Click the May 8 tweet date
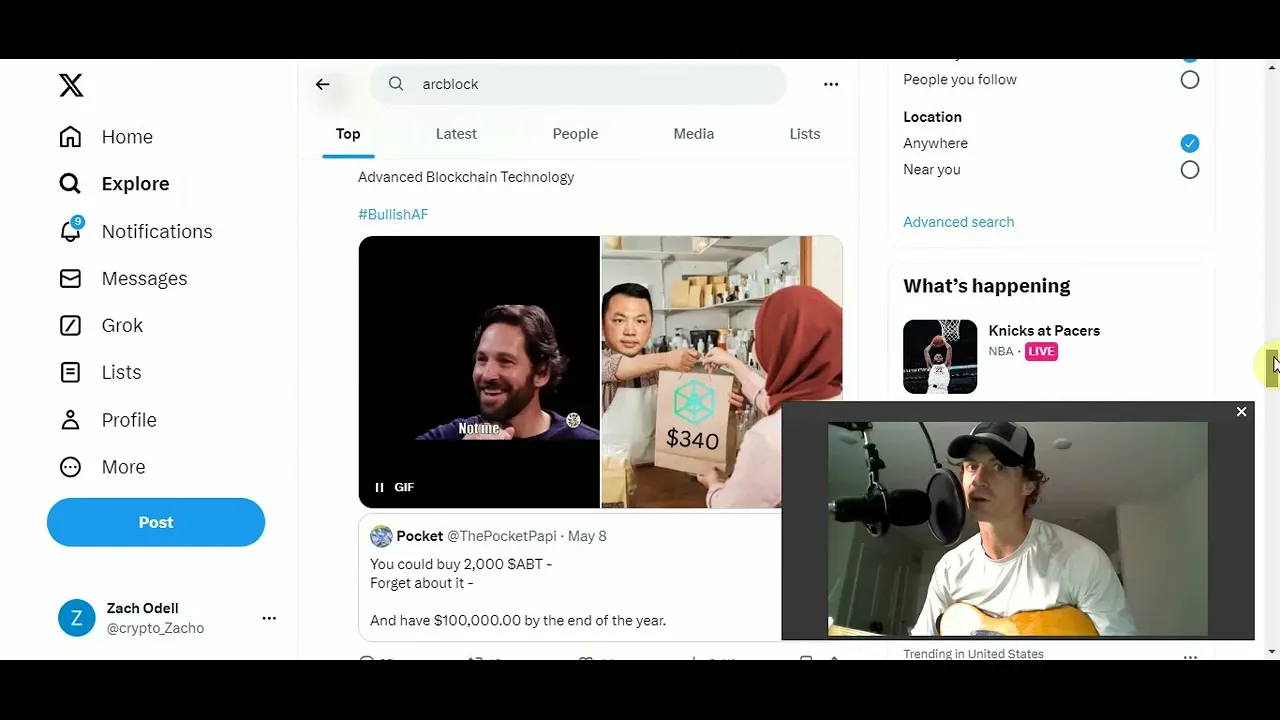This screenshot has width=1280, height=720. coord(587,537)
